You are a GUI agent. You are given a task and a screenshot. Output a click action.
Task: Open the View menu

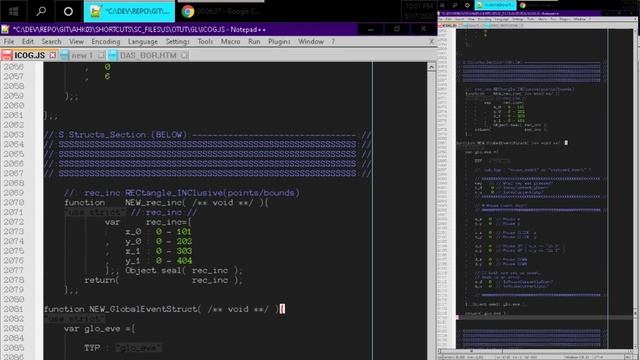[x=76, y=42]
